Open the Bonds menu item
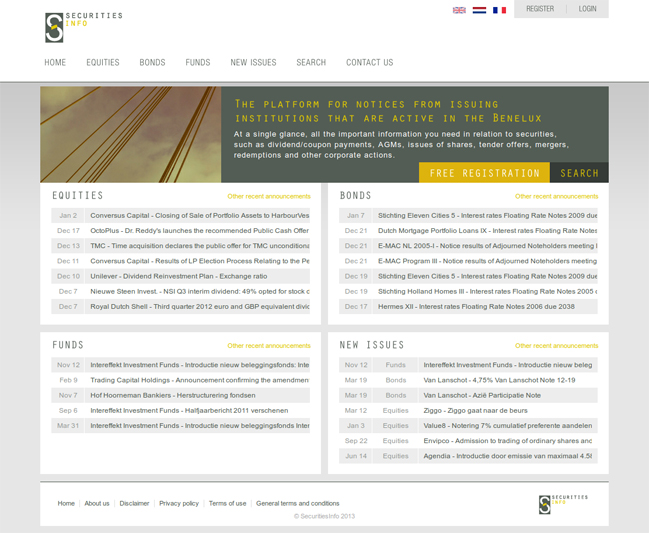The height and width of the screenshot is (533, 649). pyautogui.click(x=152, y=62)
